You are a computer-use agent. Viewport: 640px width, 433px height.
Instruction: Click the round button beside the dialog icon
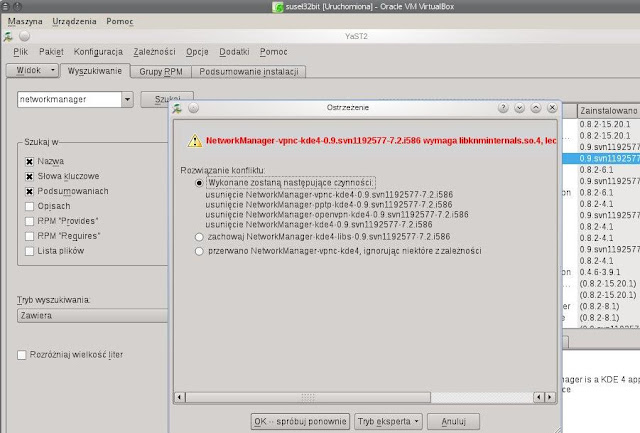pyautogui.click(x=193, y=108)
